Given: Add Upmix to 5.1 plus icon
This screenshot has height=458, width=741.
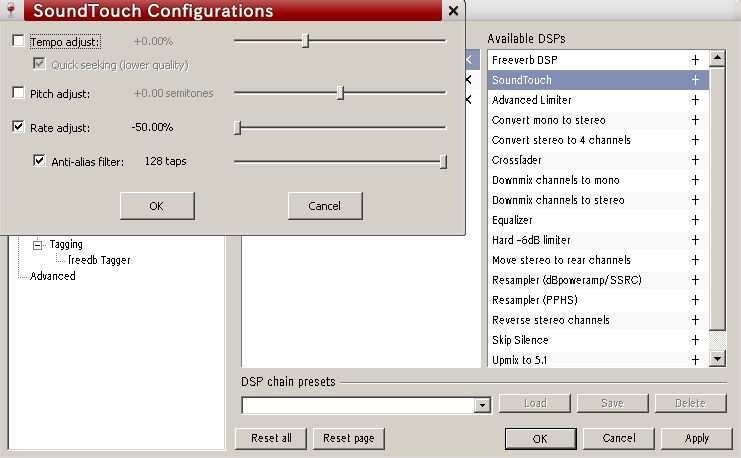Looking at the screenshot, I should (x=695, y=360).
